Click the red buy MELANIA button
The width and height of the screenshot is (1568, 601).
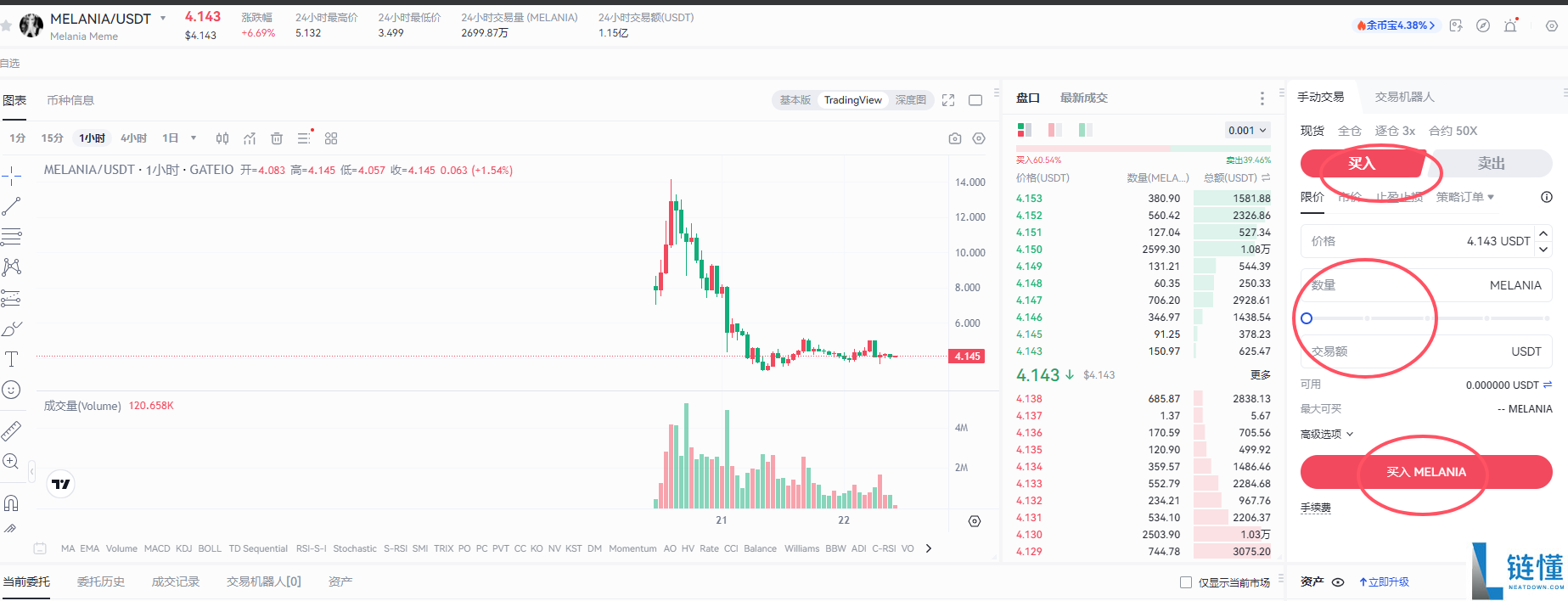click(1425, 472)
